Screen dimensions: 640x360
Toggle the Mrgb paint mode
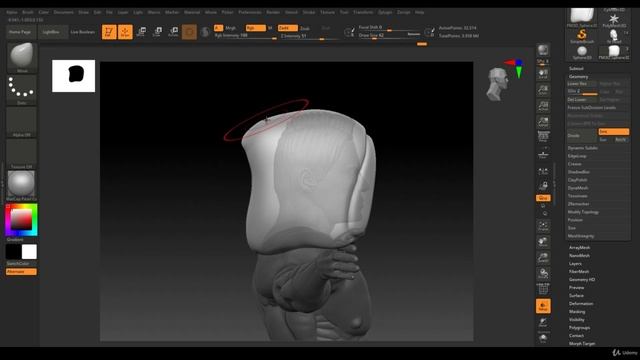[x=231, y=28]
